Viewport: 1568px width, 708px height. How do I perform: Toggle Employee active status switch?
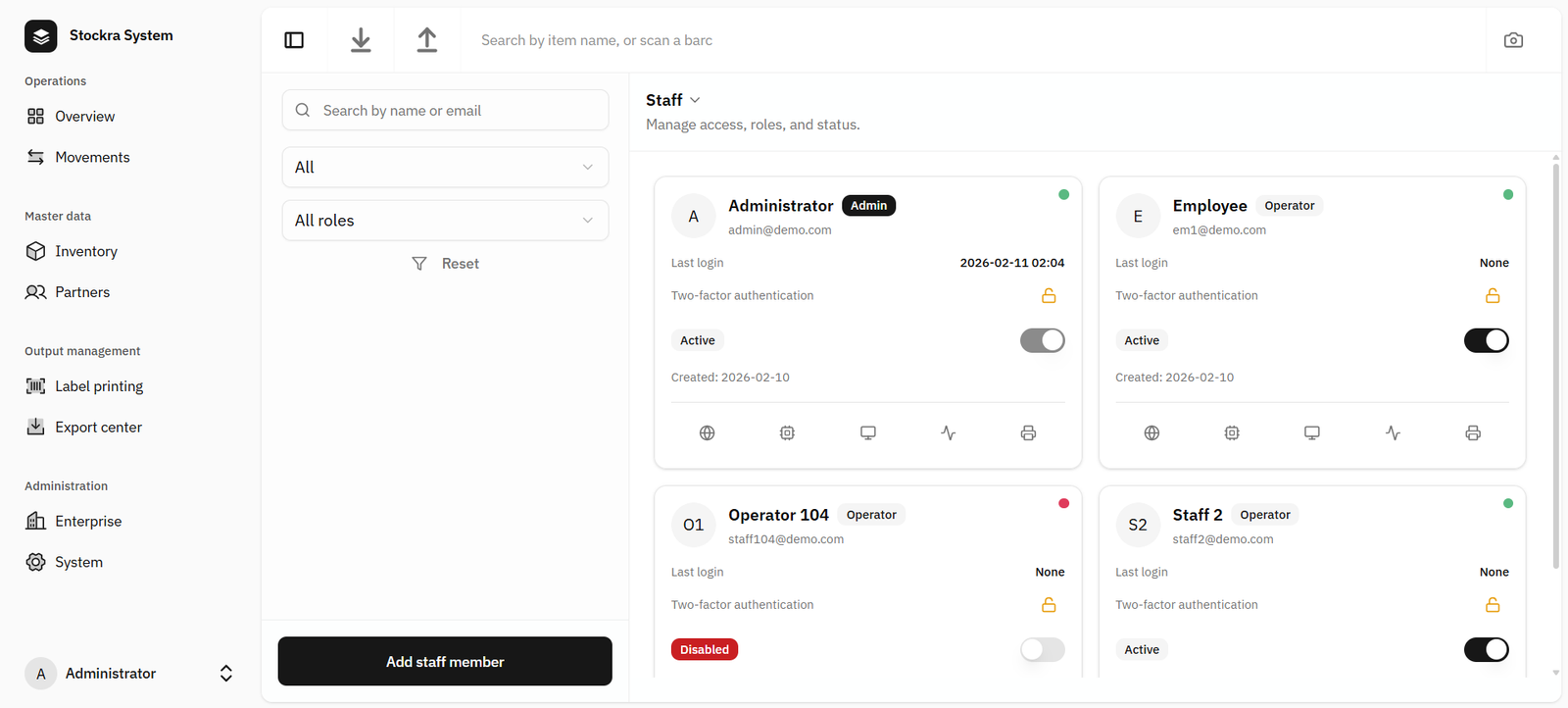point(1486,340)
